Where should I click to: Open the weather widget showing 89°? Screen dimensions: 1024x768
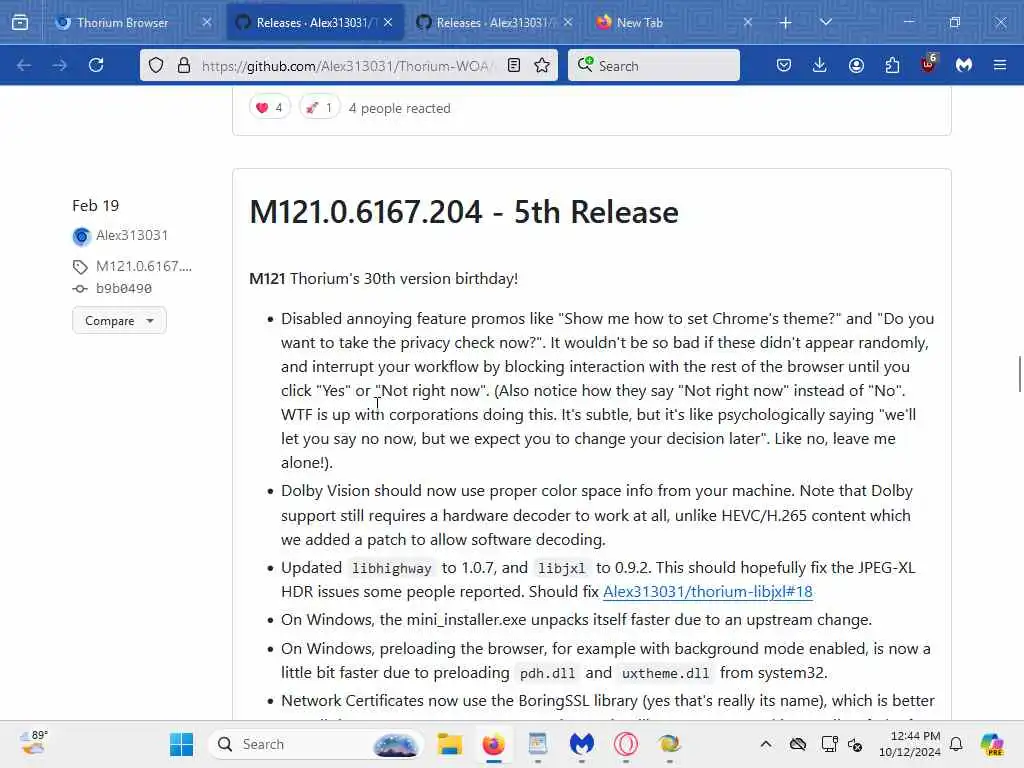[34, 744]
